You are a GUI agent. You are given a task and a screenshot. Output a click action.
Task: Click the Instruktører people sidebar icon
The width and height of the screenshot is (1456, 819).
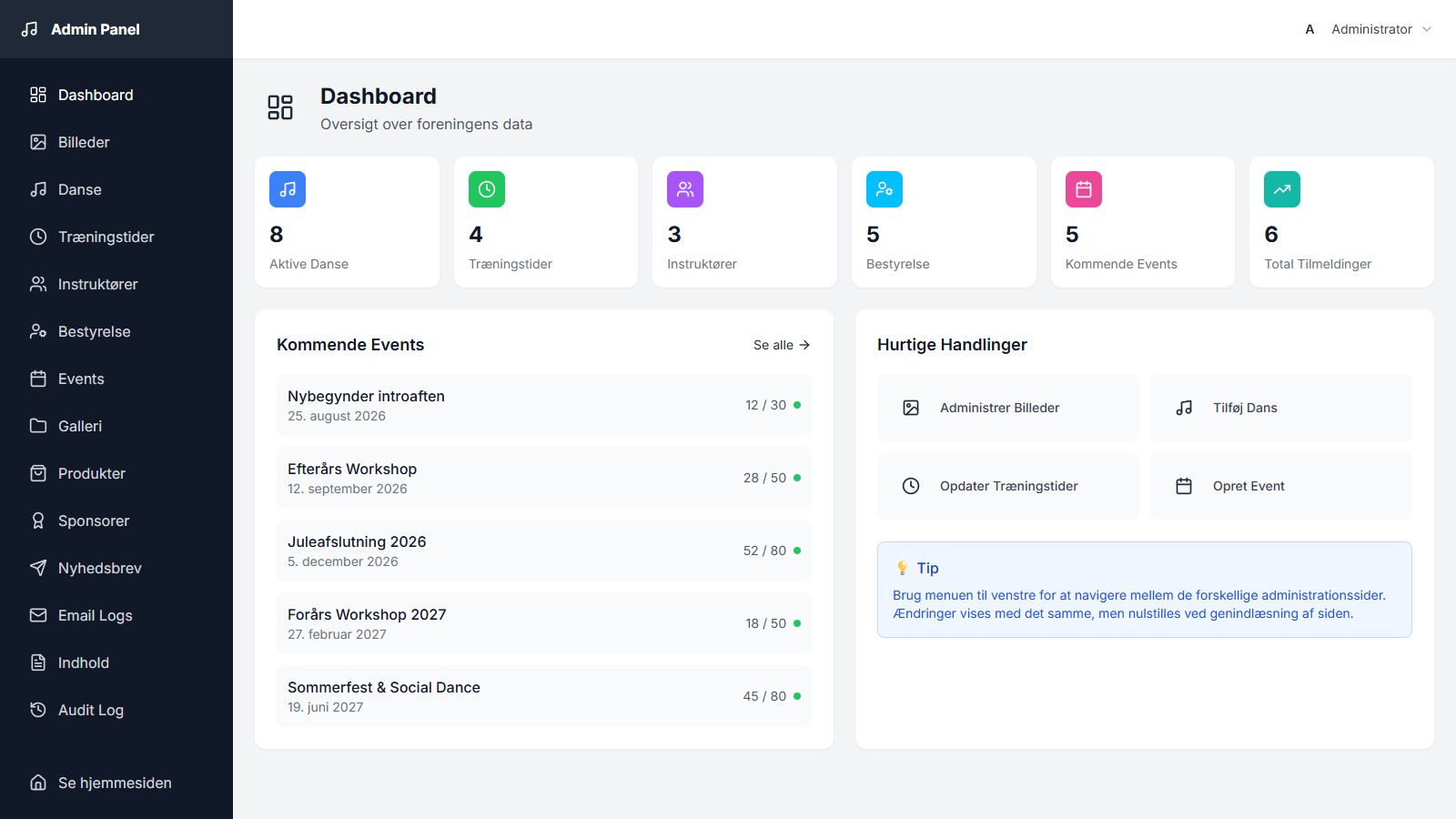[38, 284]
